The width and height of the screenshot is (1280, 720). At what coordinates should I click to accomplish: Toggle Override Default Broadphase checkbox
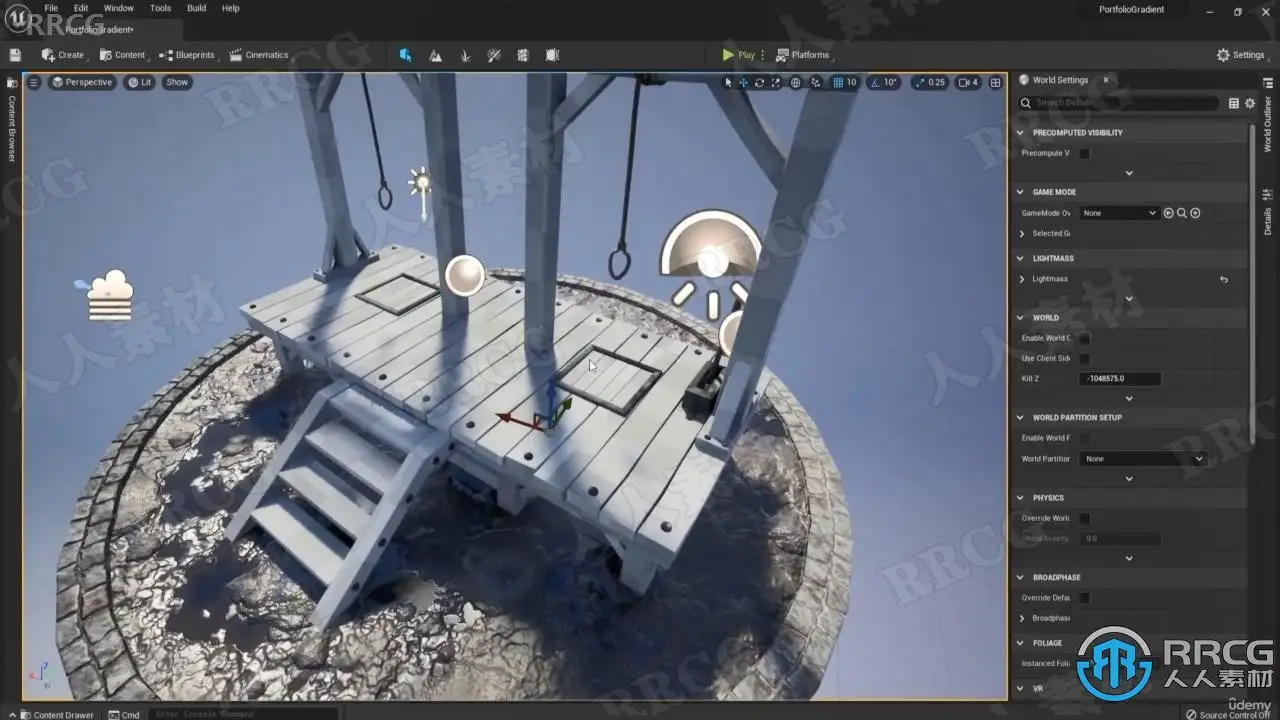click(x=1085, y=598)
